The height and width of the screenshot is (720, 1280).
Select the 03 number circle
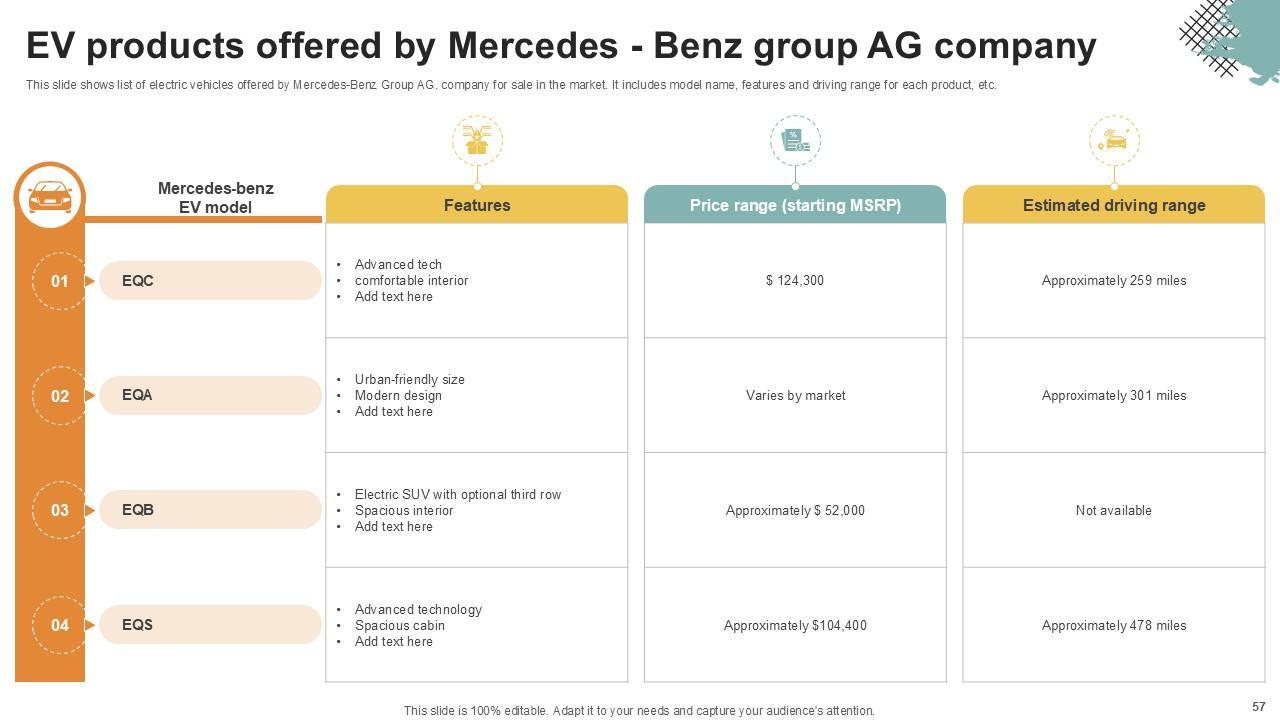[60, 510]
